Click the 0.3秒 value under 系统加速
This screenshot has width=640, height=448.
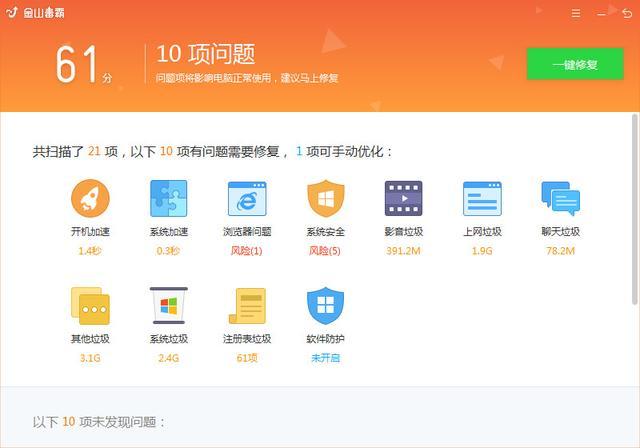[168, 251]
